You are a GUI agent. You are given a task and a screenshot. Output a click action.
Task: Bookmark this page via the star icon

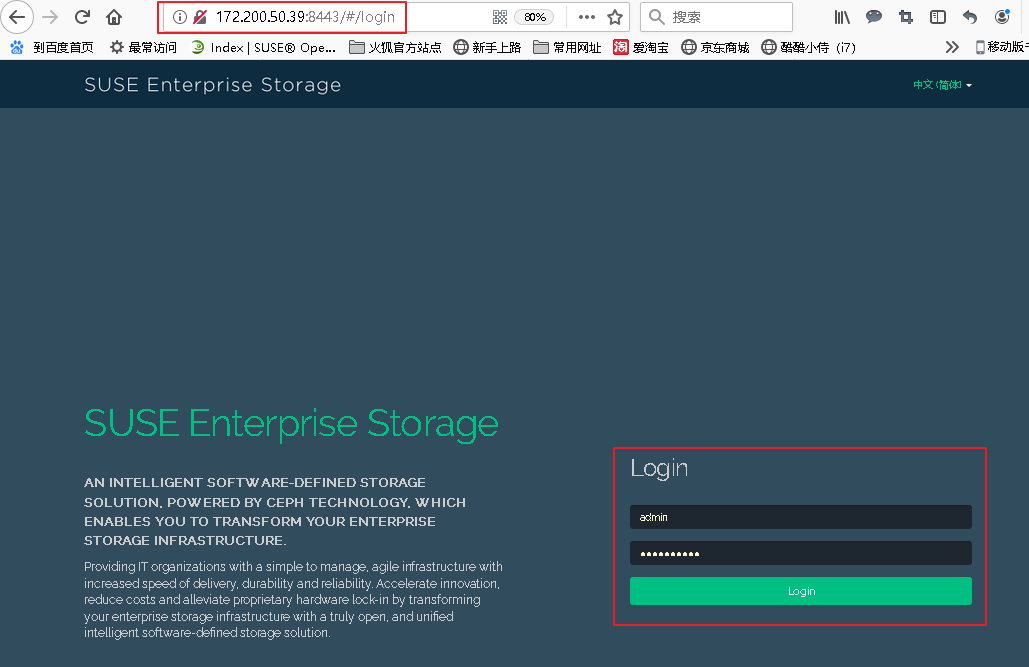[x=614, y=17]
